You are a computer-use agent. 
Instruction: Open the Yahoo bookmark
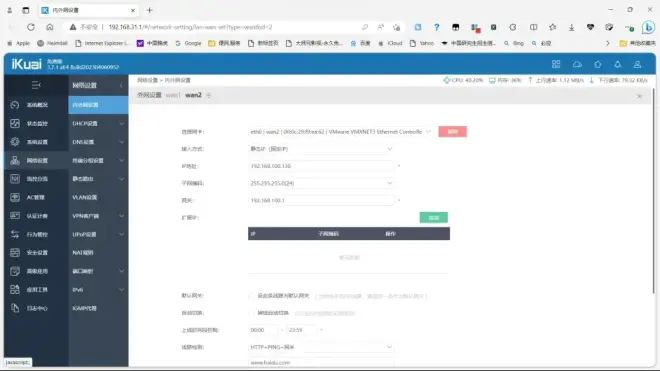[422, 43]
